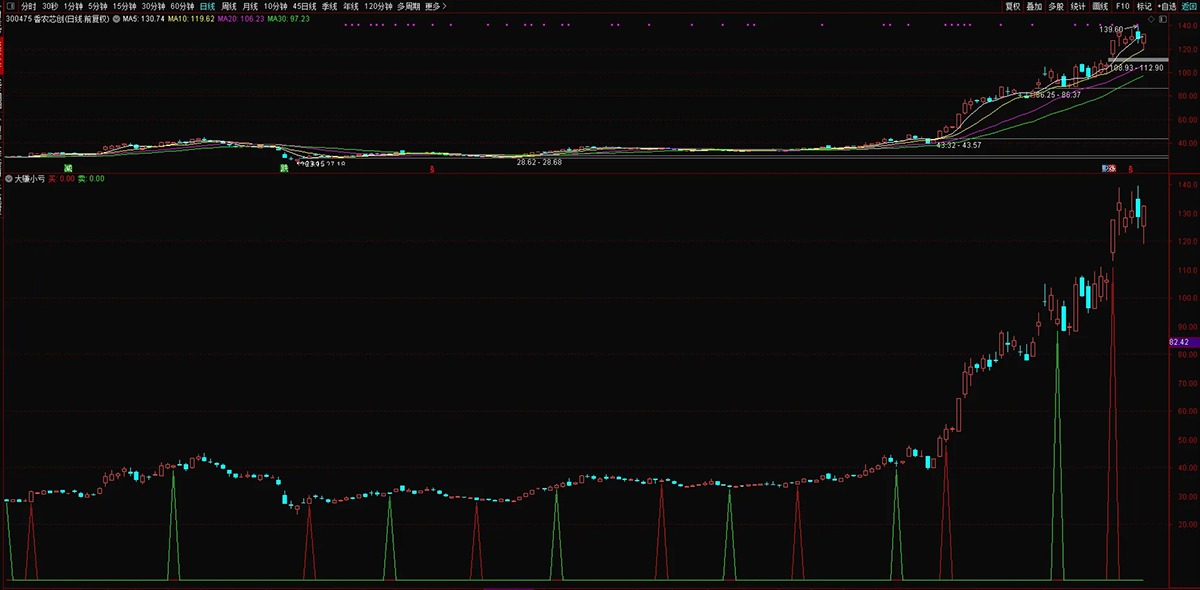1200x590 pixels.
Task: Add stock via +自选 button
Action: click(1166, 6)
